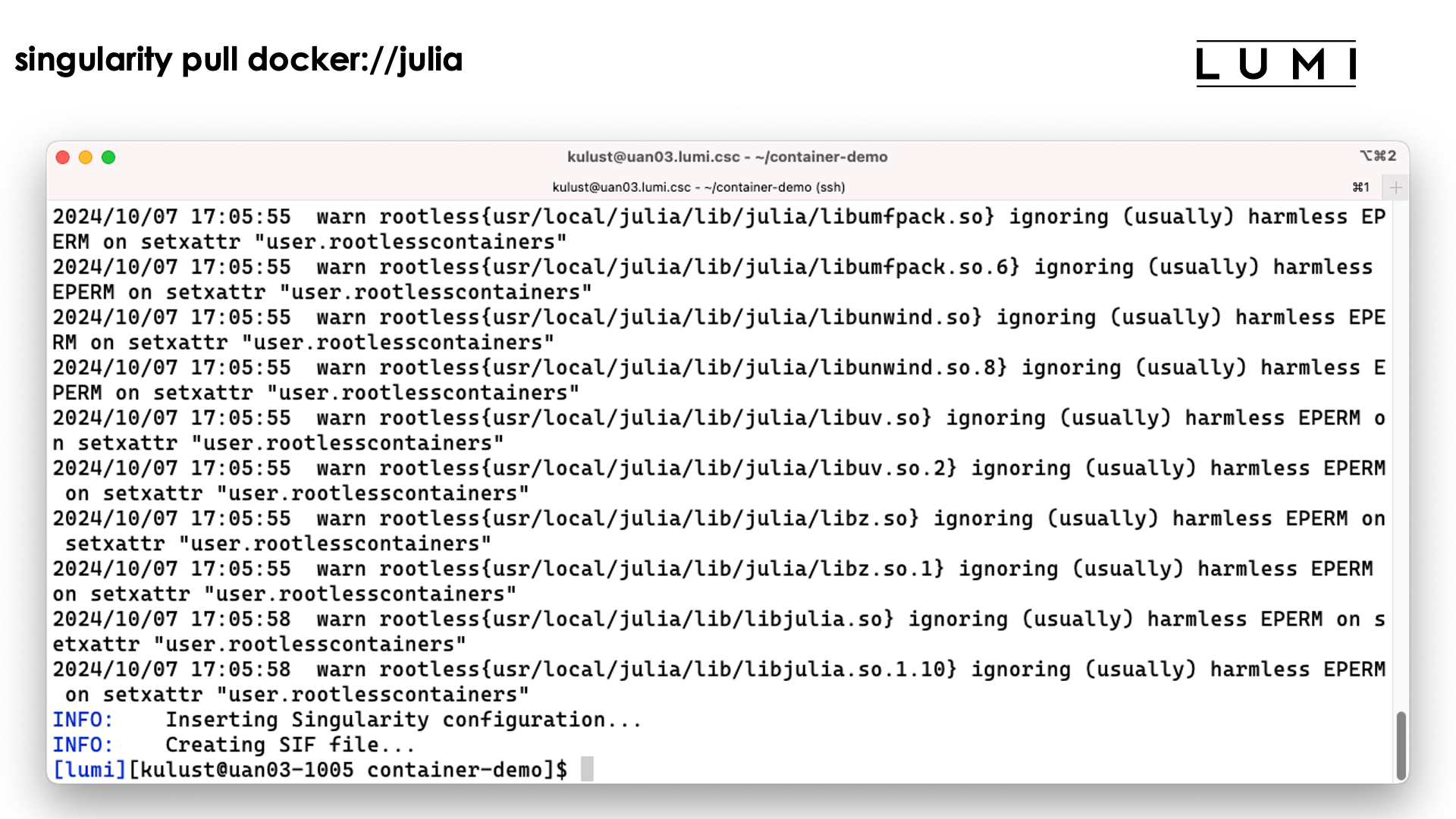Viewport: 1456px width, 819px height.
Task: Click the terminal scrollbar thumb
Action: (x=1401, y=745)
